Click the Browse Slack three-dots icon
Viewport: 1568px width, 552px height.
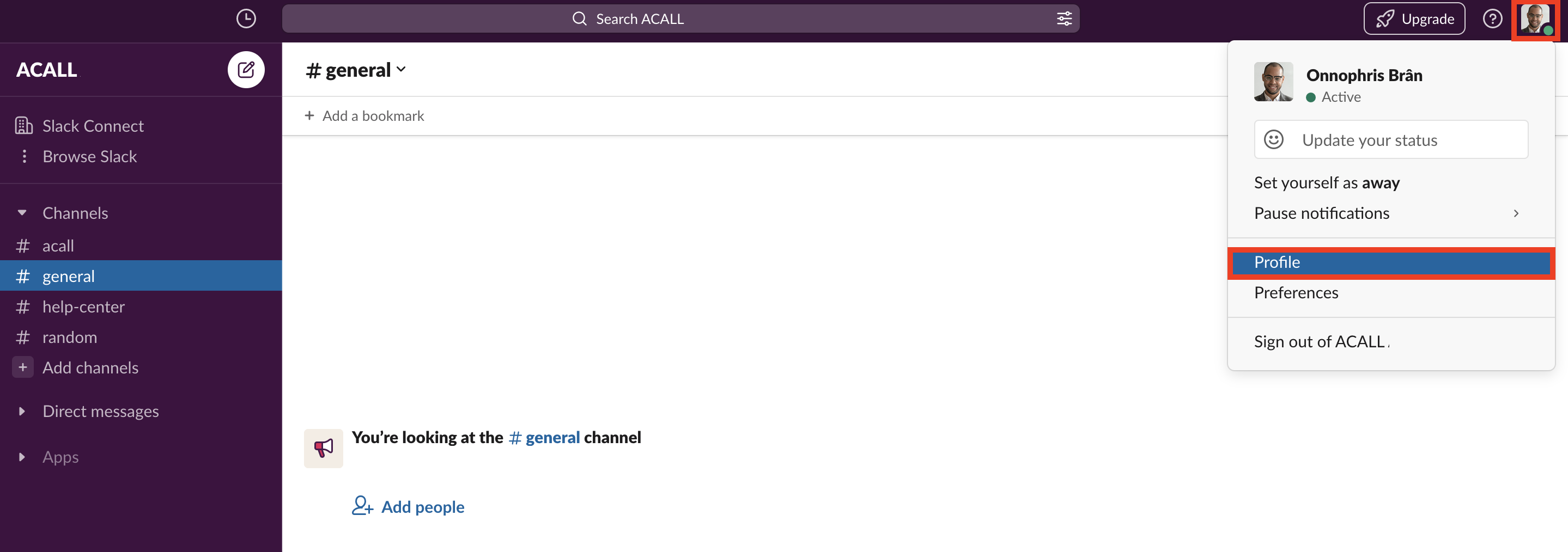pos(24,156)
